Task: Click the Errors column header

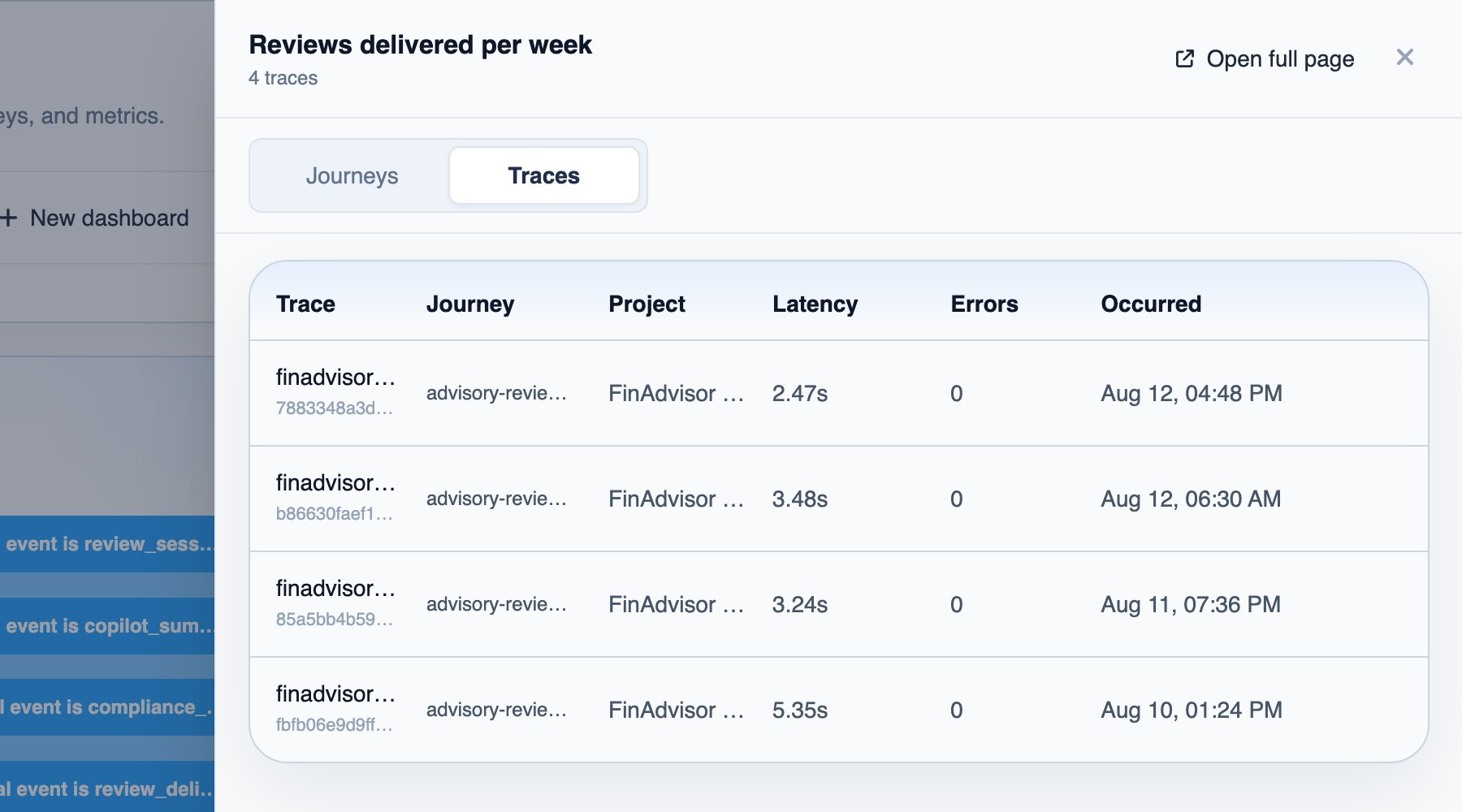Action: point(984,304)
